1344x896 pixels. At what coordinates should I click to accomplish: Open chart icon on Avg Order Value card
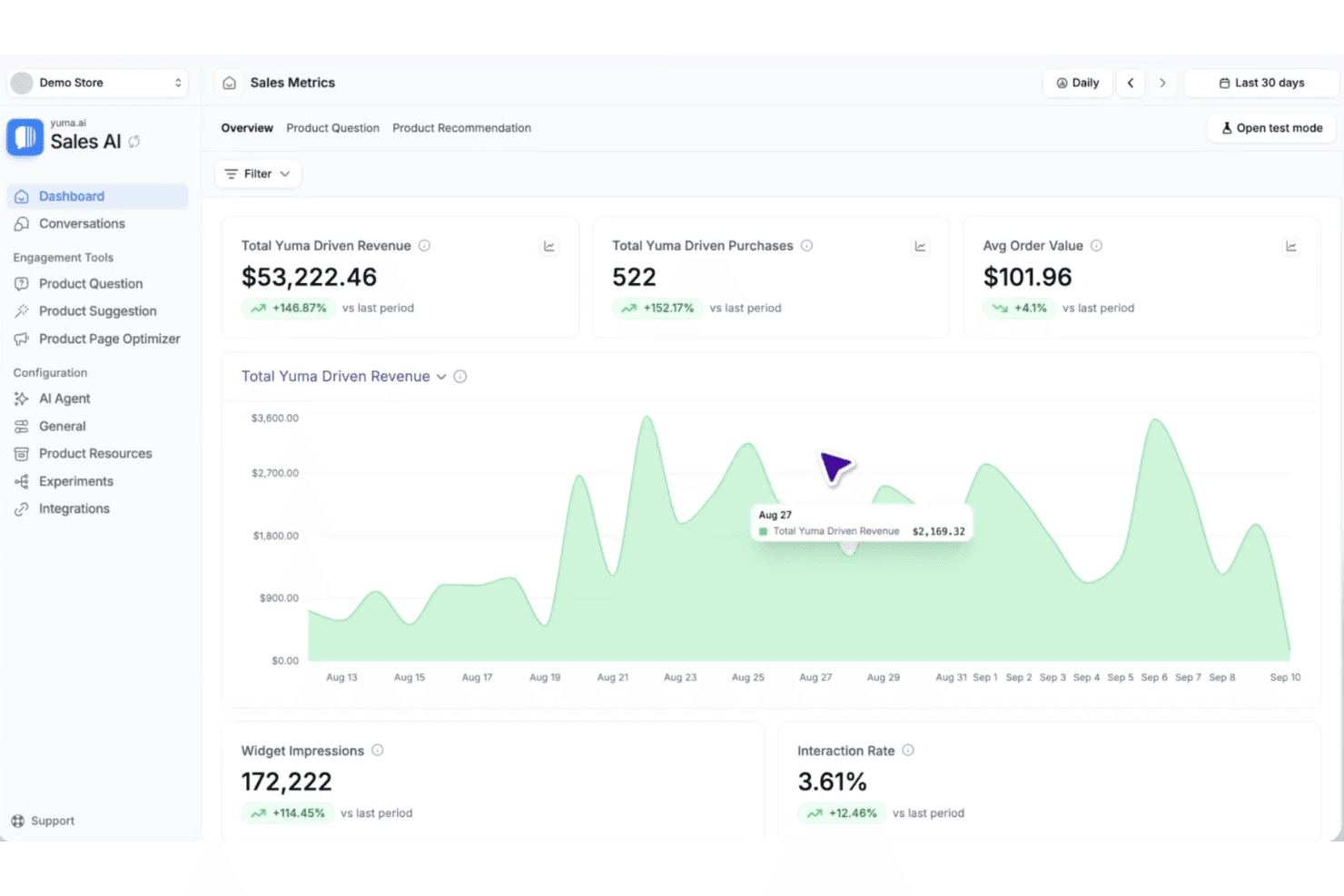point(1290,246)
